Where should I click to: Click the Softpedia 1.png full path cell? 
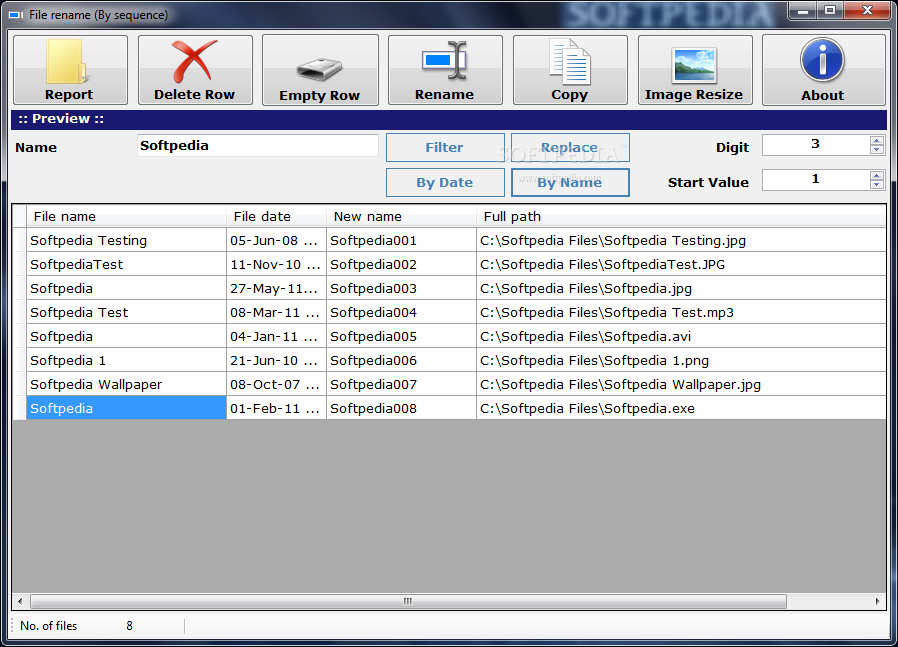click(681, 361)
